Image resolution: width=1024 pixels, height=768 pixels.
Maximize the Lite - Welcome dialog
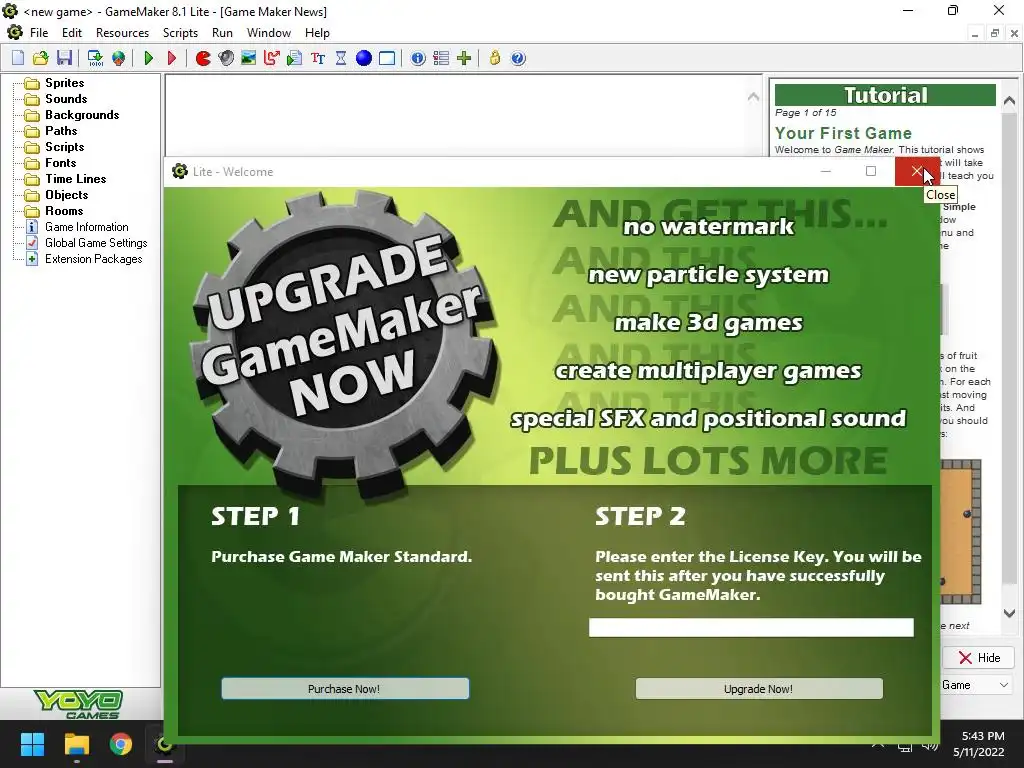(871, 172)
